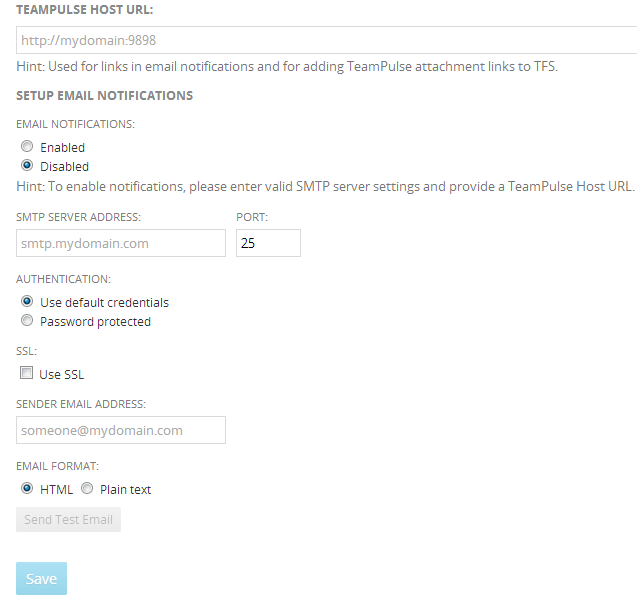The image size is (637, 607).
Task: Select HTML email format
Action: coord(27,488)
